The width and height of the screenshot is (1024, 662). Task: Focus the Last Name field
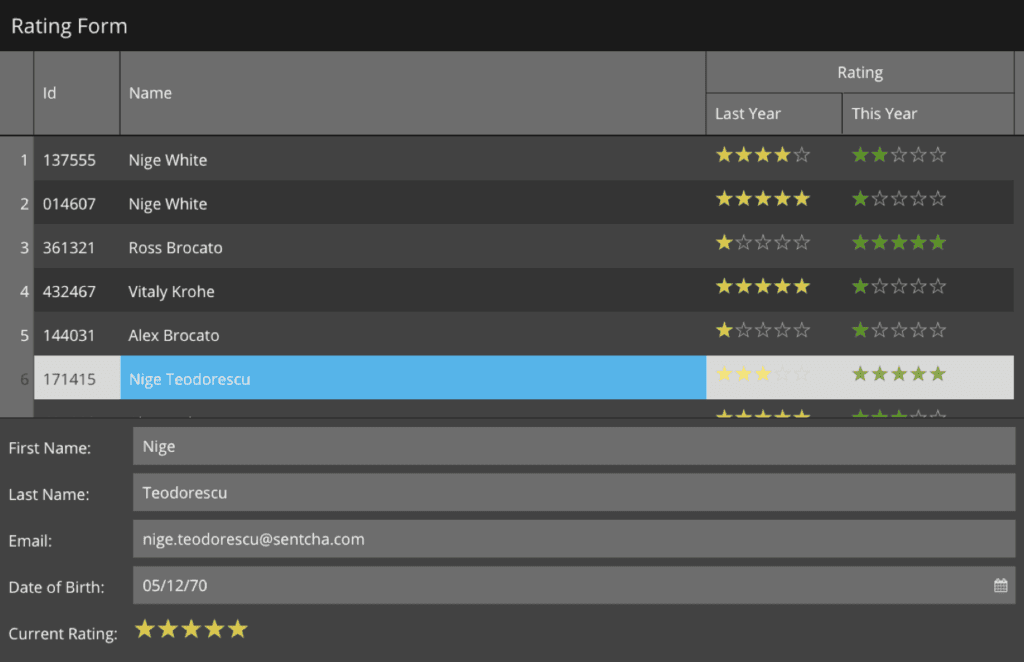click(x=574, y=493)
